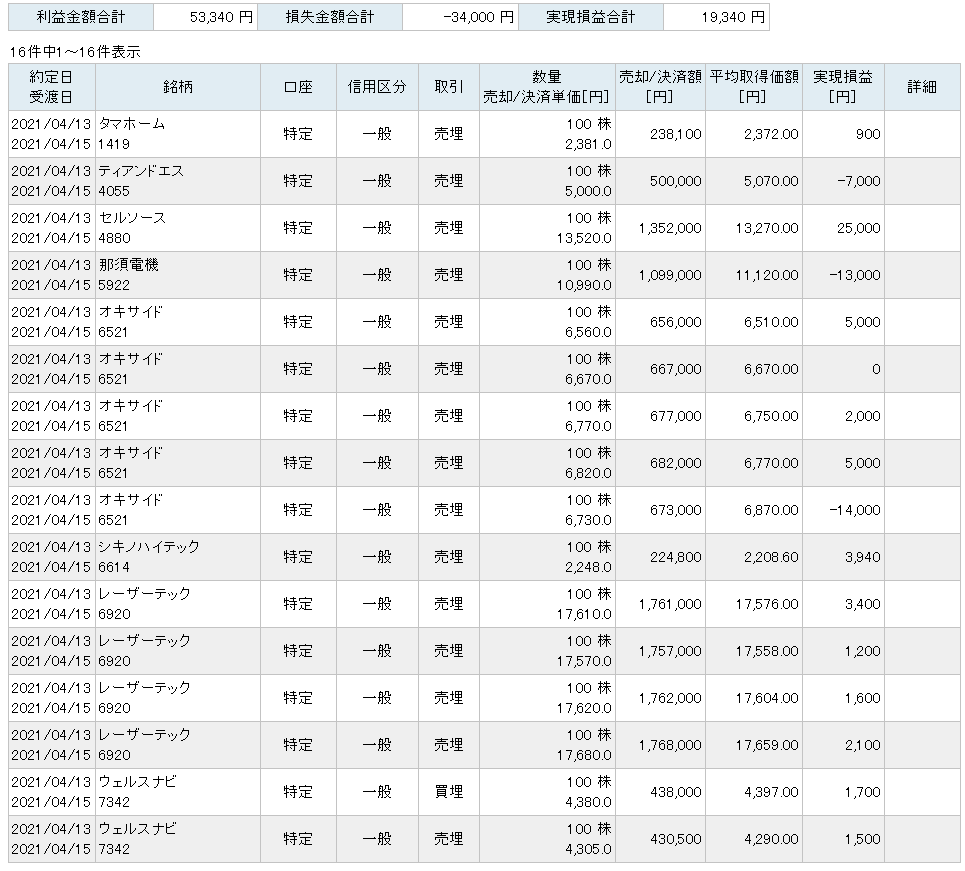Click the オキサイド loss value -14,000
Image resolution: width=965 pixels, height=871 pixels.
[855, 510]
